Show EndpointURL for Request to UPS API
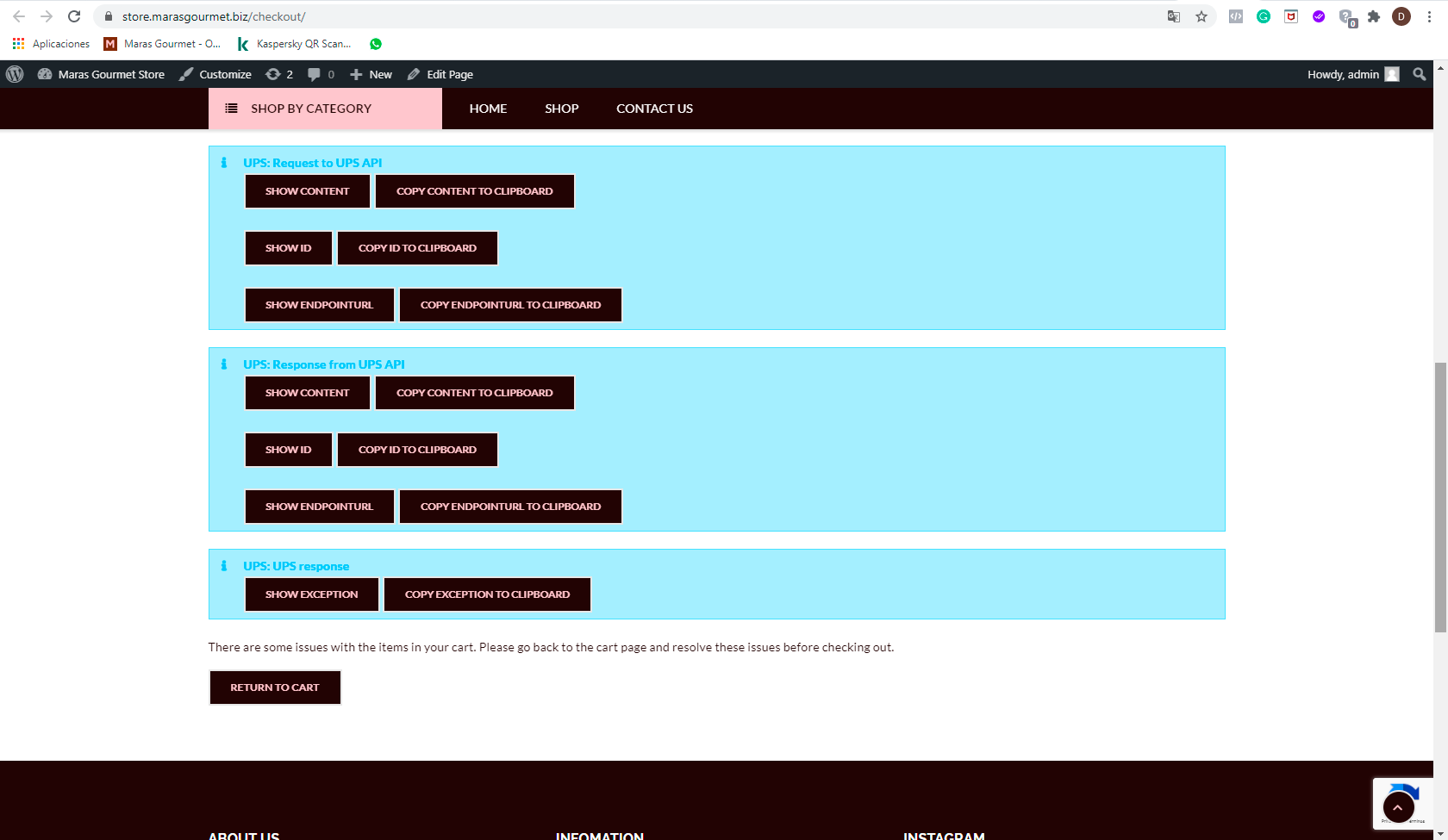 [320, 305]
